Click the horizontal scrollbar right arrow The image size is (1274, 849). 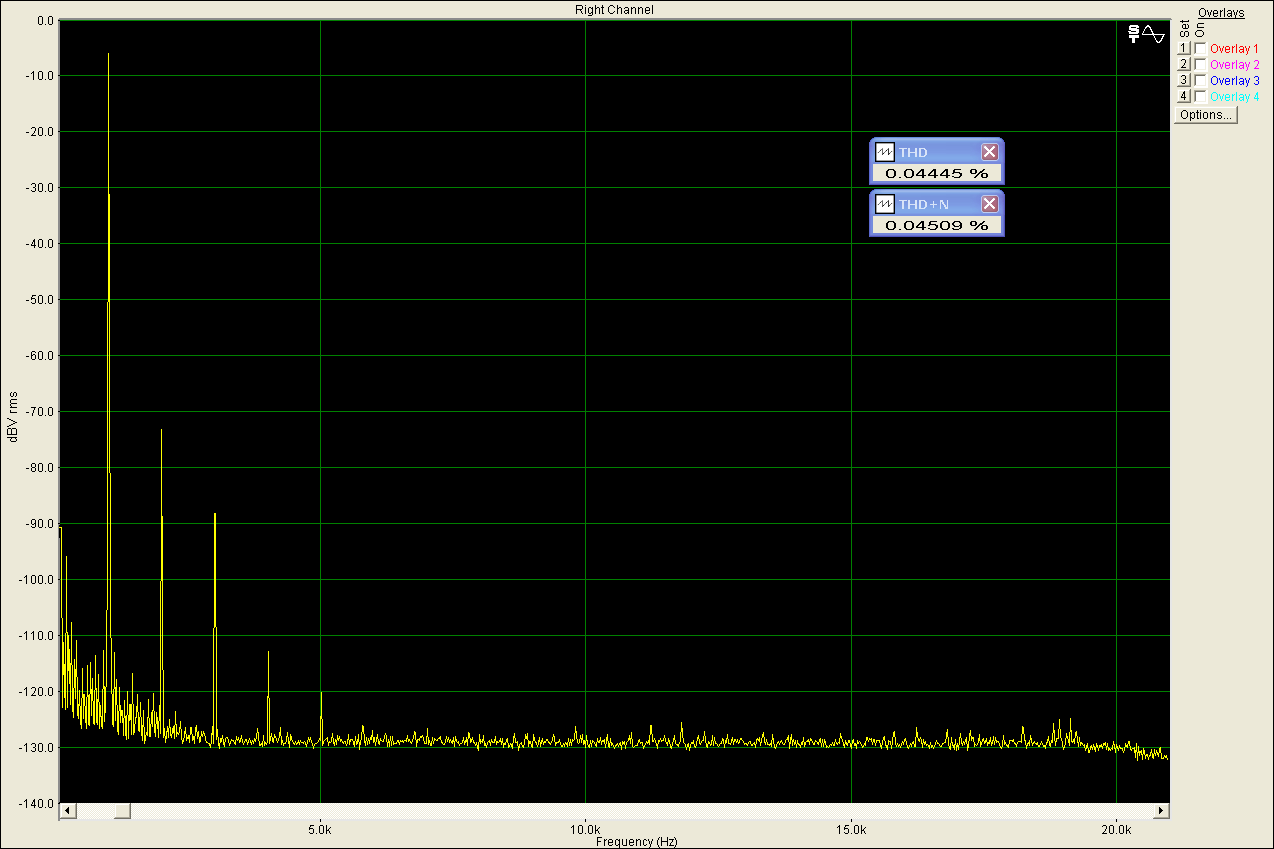pyautogui.click(x=1160, y=811)
